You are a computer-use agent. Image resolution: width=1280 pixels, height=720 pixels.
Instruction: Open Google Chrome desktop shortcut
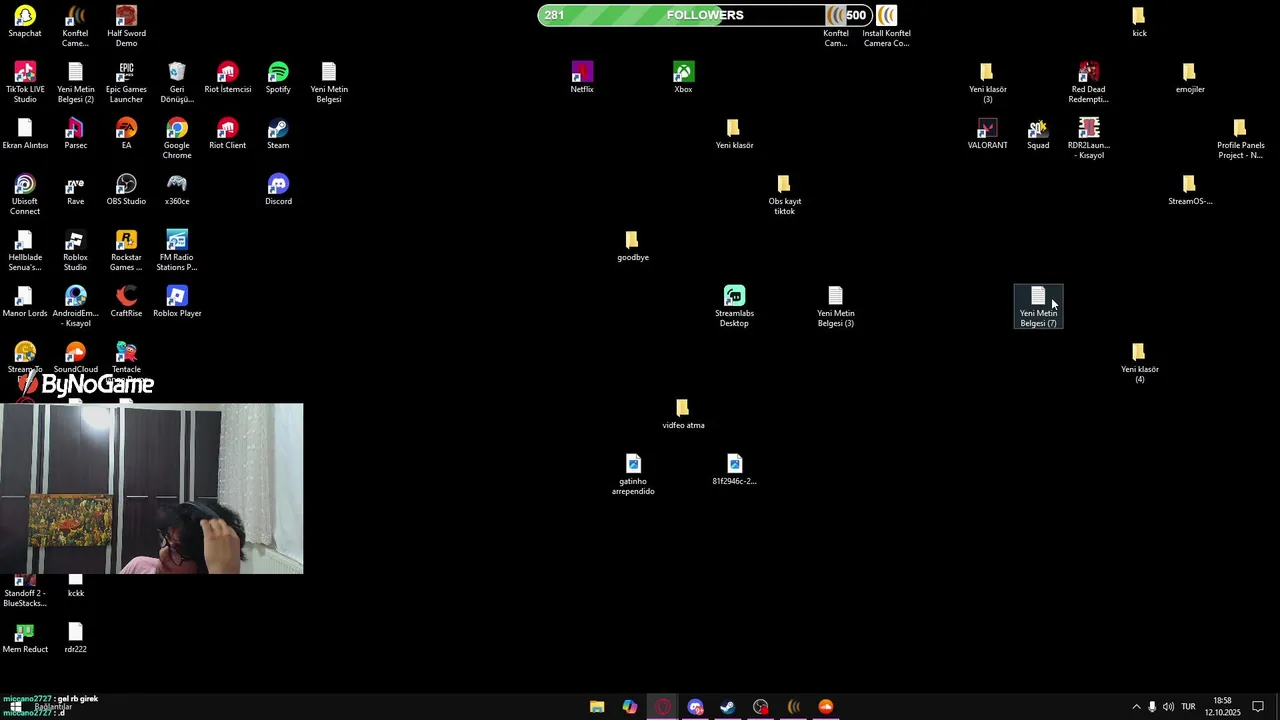point(177,139)
